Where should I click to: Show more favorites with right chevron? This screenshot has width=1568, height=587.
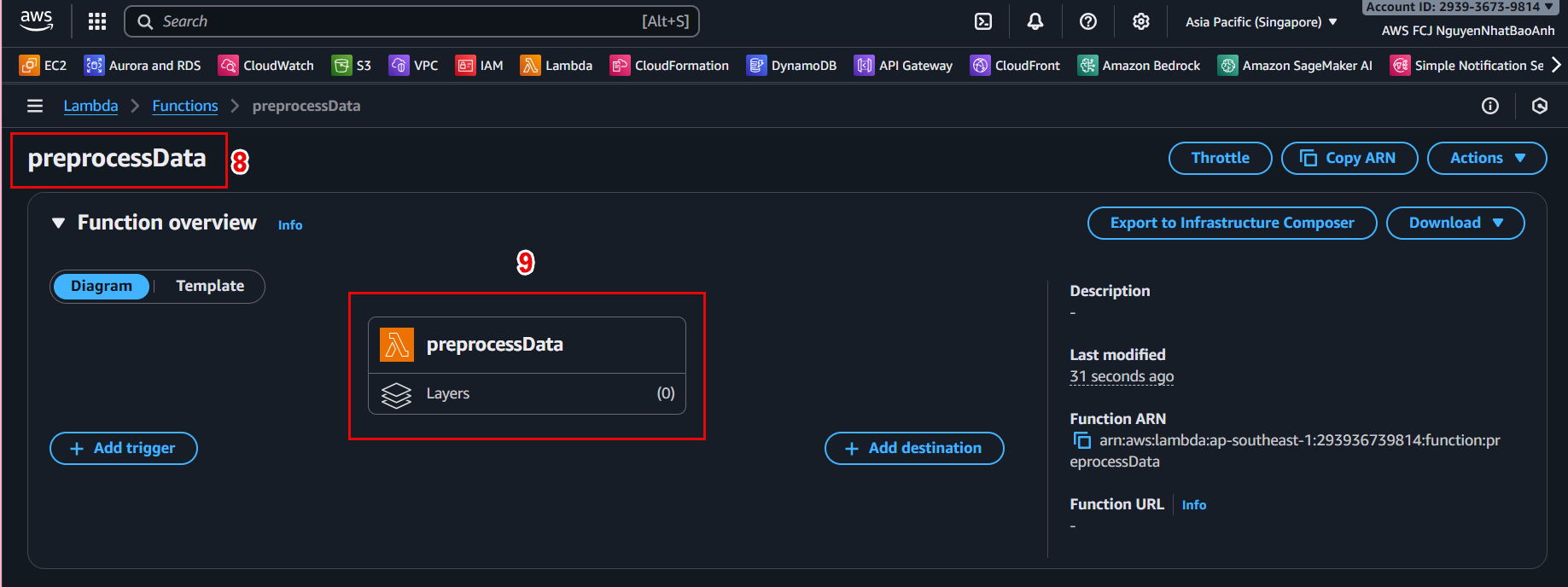pyautogui.click(x=1556, y=65)
